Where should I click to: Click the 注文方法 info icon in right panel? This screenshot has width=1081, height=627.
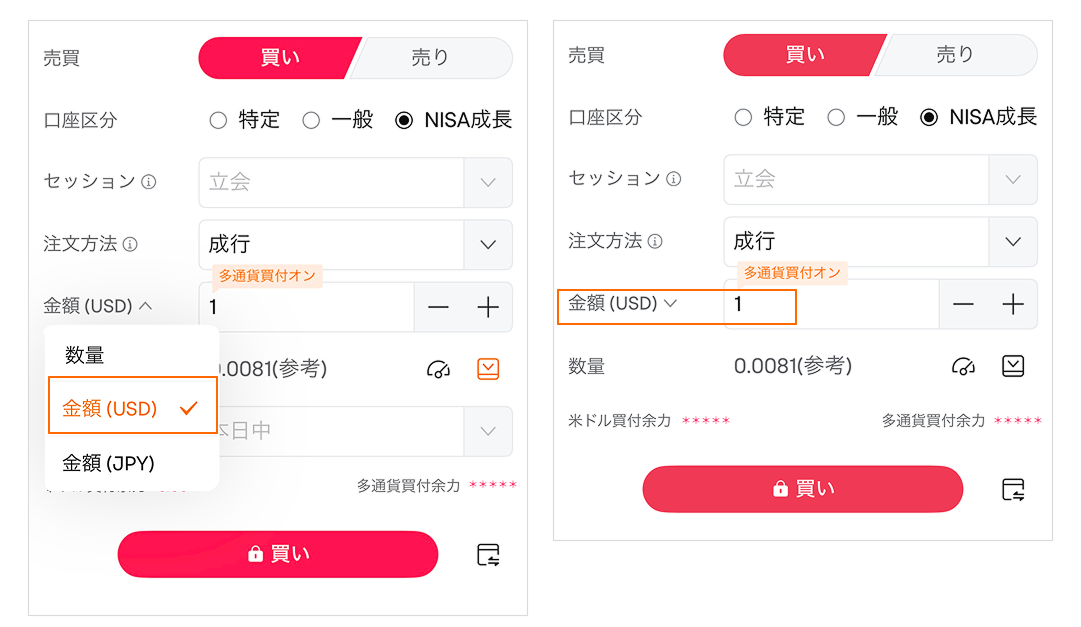click(655, 241)
